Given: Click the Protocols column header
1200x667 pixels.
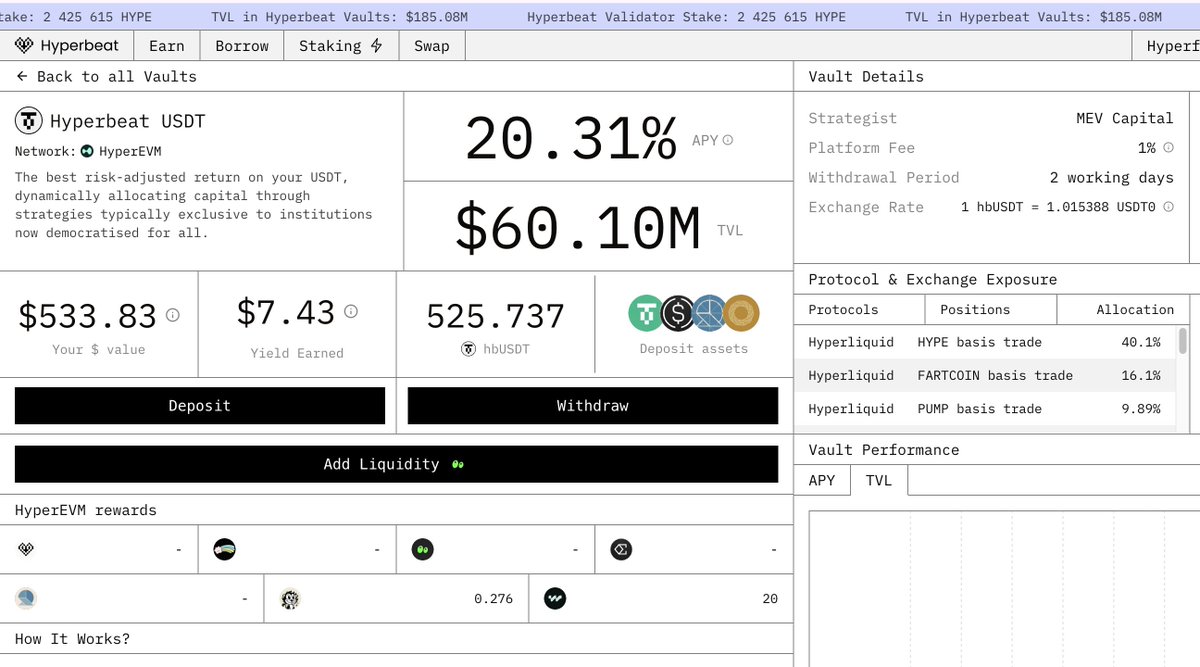Looking at the screenshot, I should point(860,310).
